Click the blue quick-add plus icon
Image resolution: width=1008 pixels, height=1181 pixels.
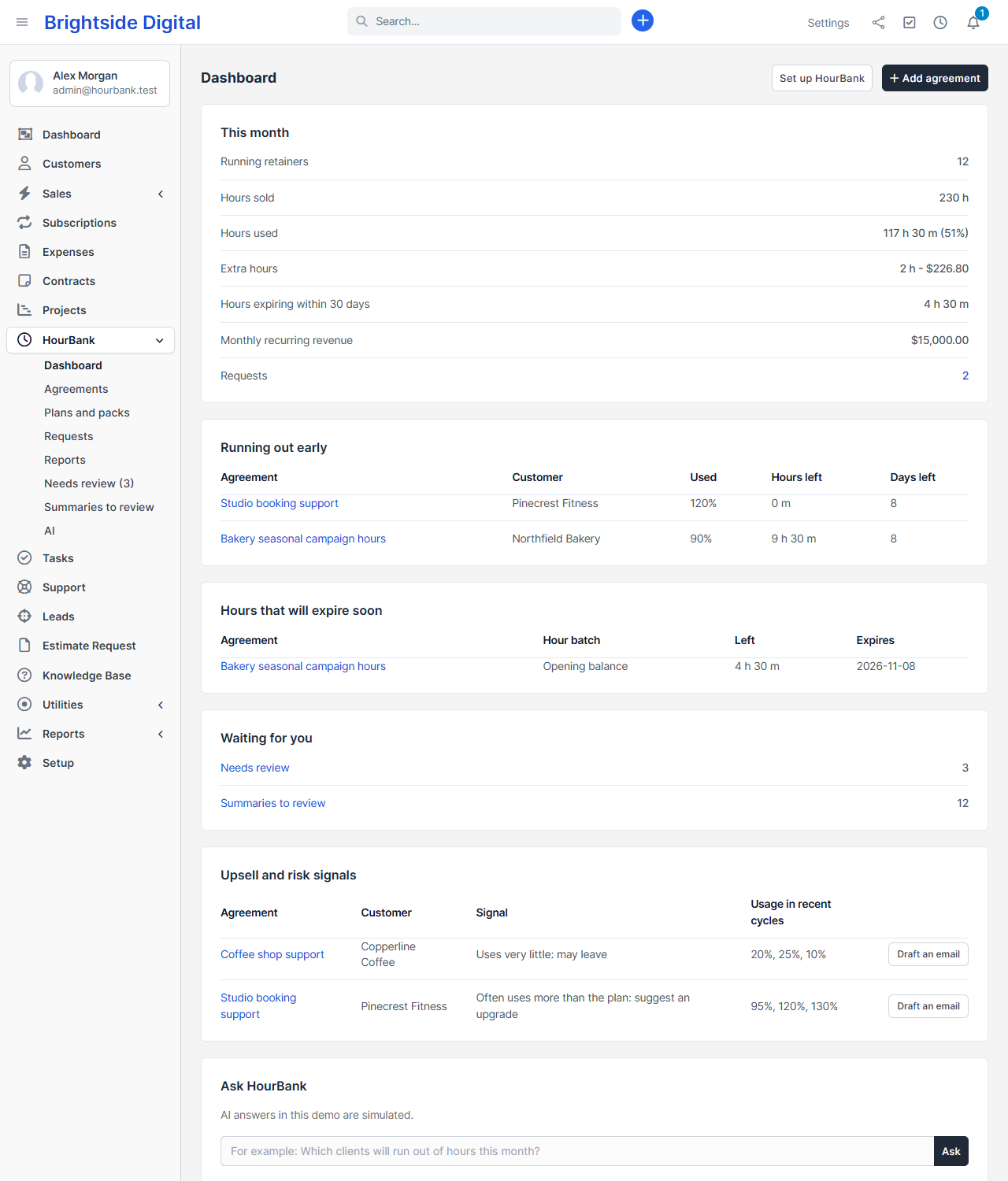pyautogui.click(x=643, y=20)
